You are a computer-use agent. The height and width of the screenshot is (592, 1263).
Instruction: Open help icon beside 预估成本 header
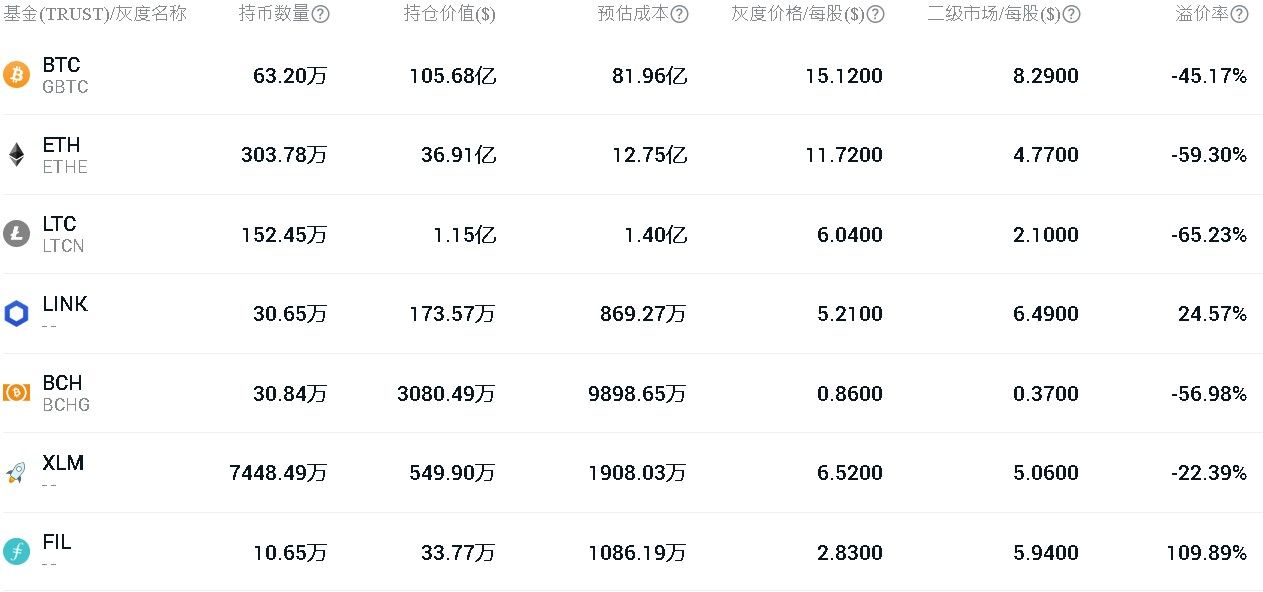tap(679, 14)
